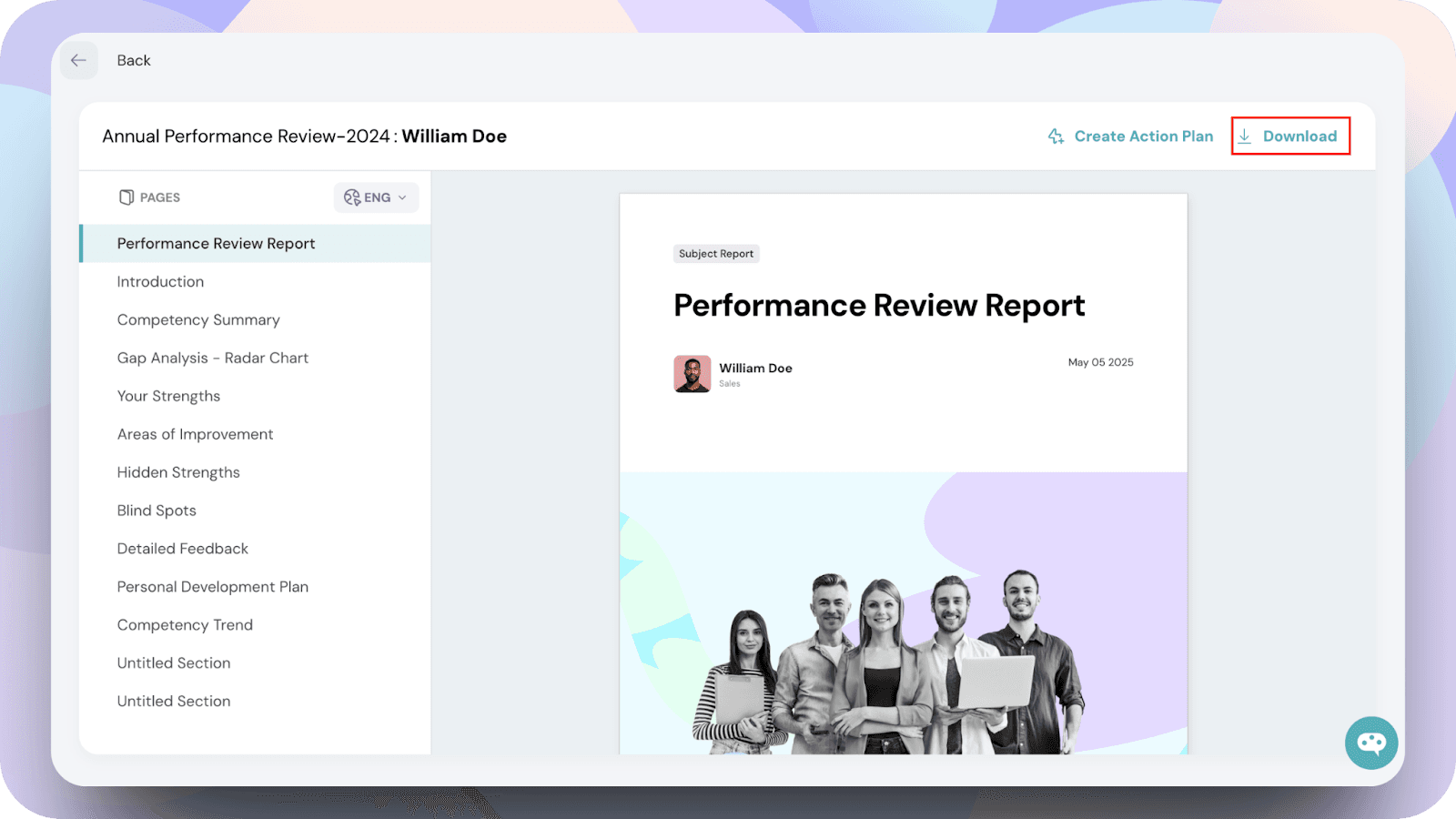
Task: Expand language chevron next to ENG
Action: [402, 197]
